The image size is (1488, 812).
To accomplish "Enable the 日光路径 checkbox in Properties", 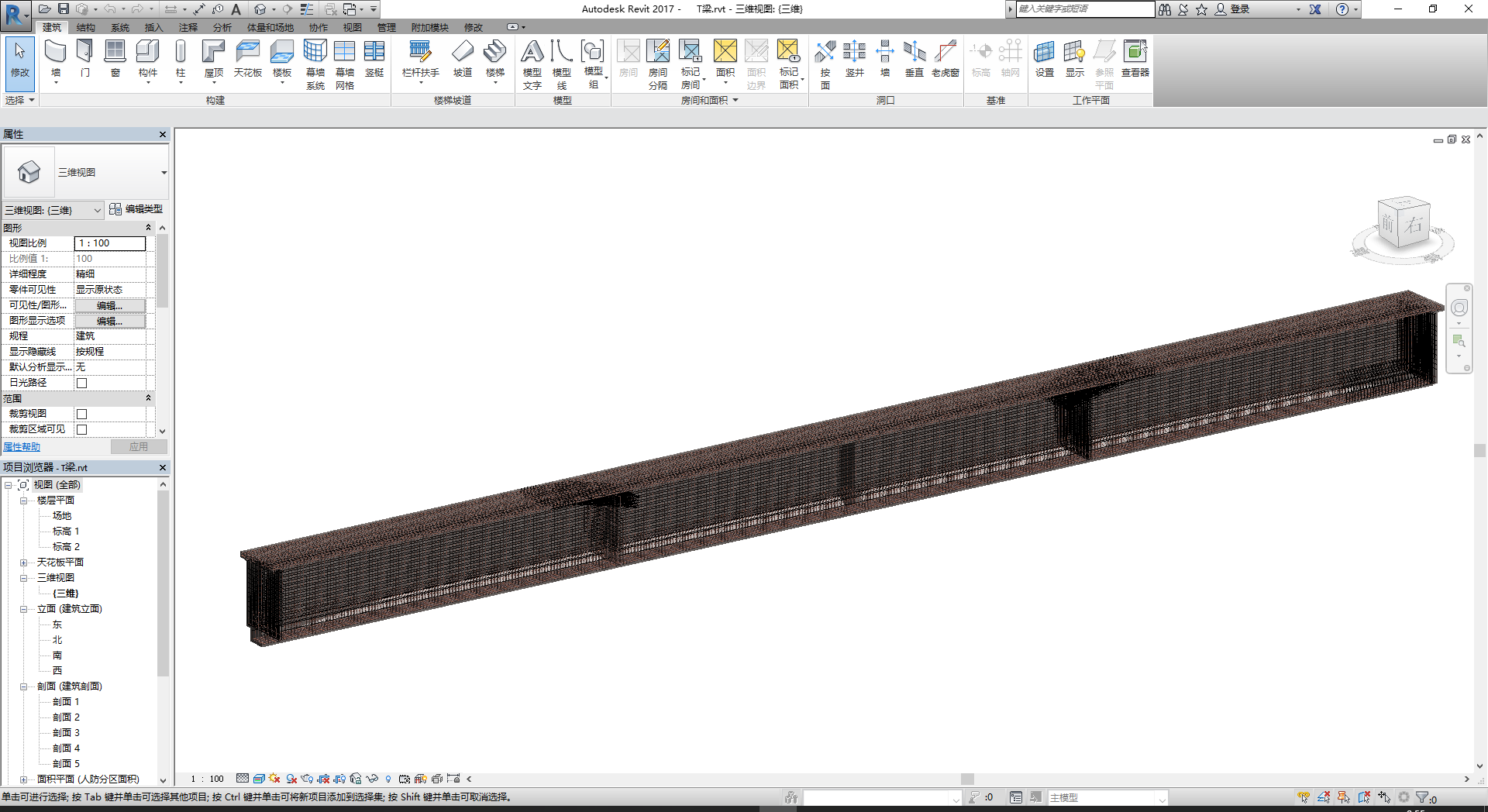I will pyautogui.click(x=81, y=382).
